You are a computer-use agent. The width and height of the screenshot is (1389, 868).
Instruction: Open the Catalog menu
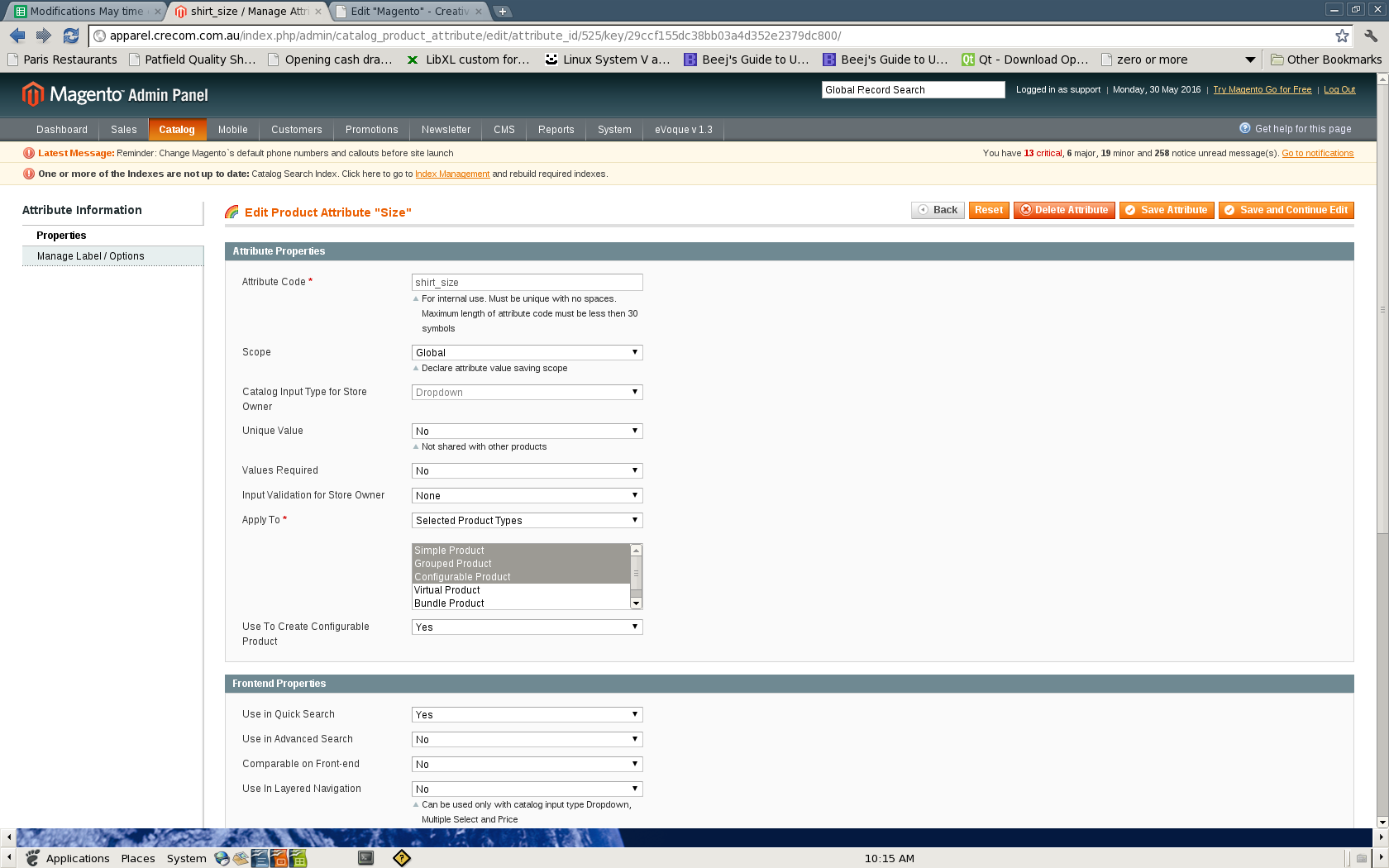click(x=177, y=130)
